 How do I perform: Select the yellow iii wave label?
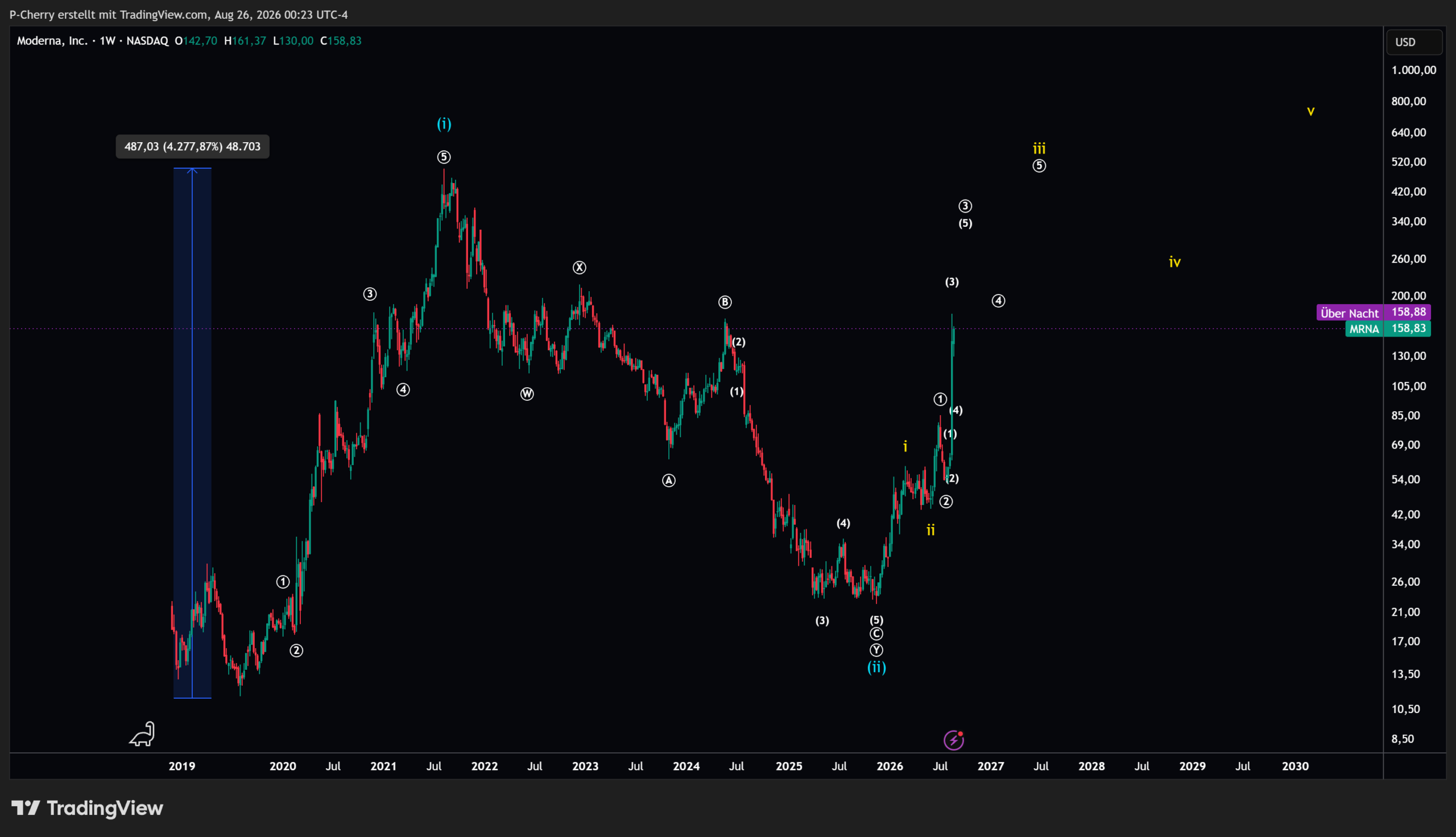[1039, 148]
